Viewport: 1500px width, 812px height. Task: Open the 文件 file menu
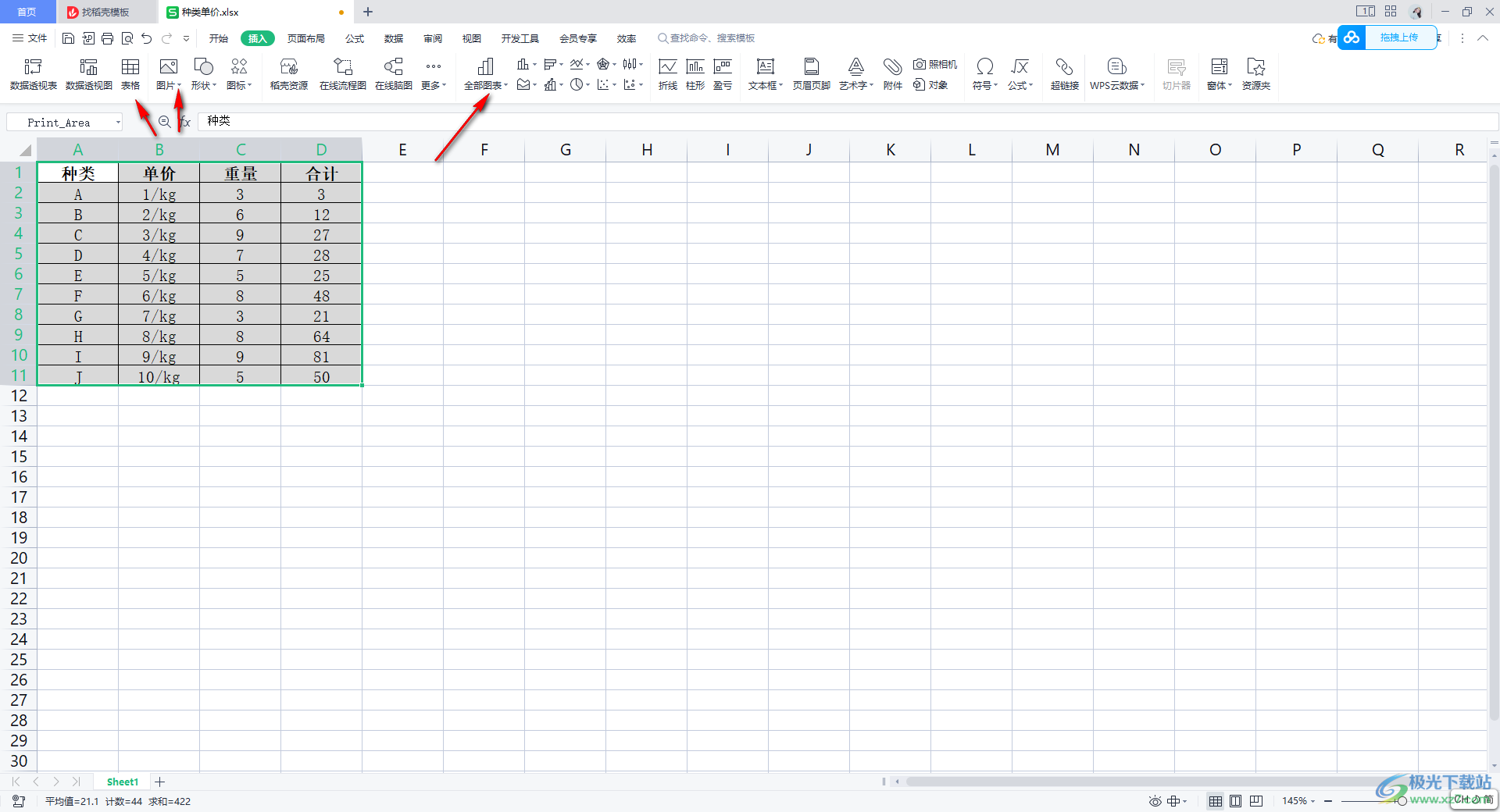[x=30, y=38]
